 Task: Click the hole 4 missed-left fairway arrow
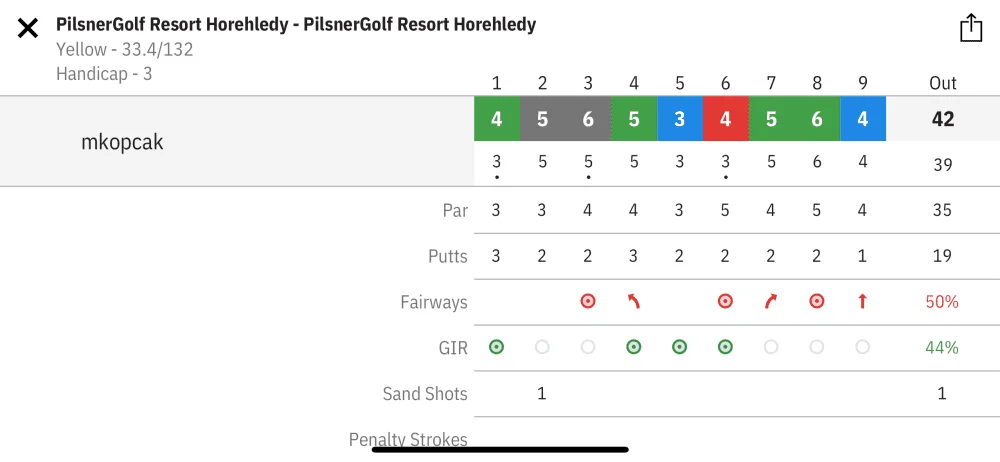click(633, 302)
